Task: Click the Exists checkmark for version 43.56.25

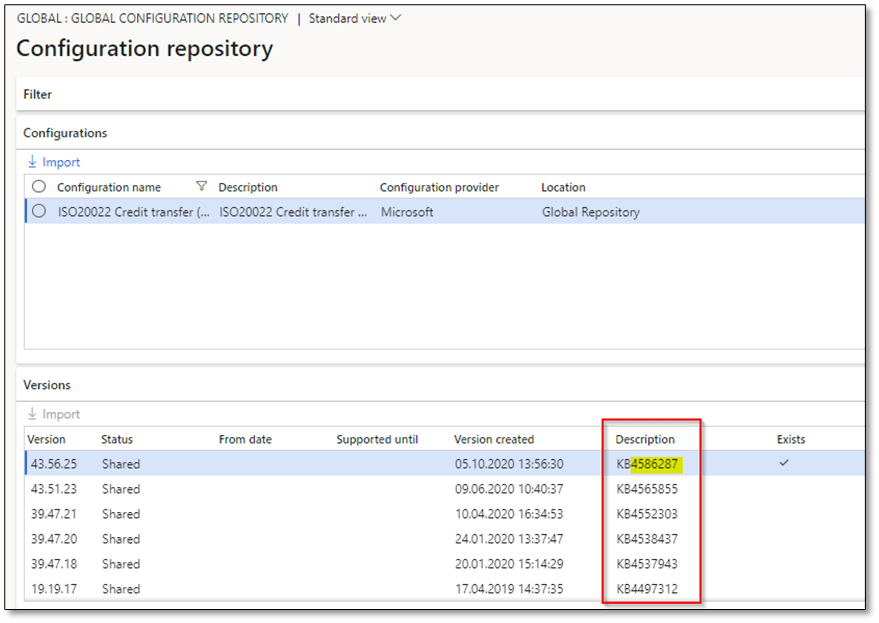Action: 784,463
